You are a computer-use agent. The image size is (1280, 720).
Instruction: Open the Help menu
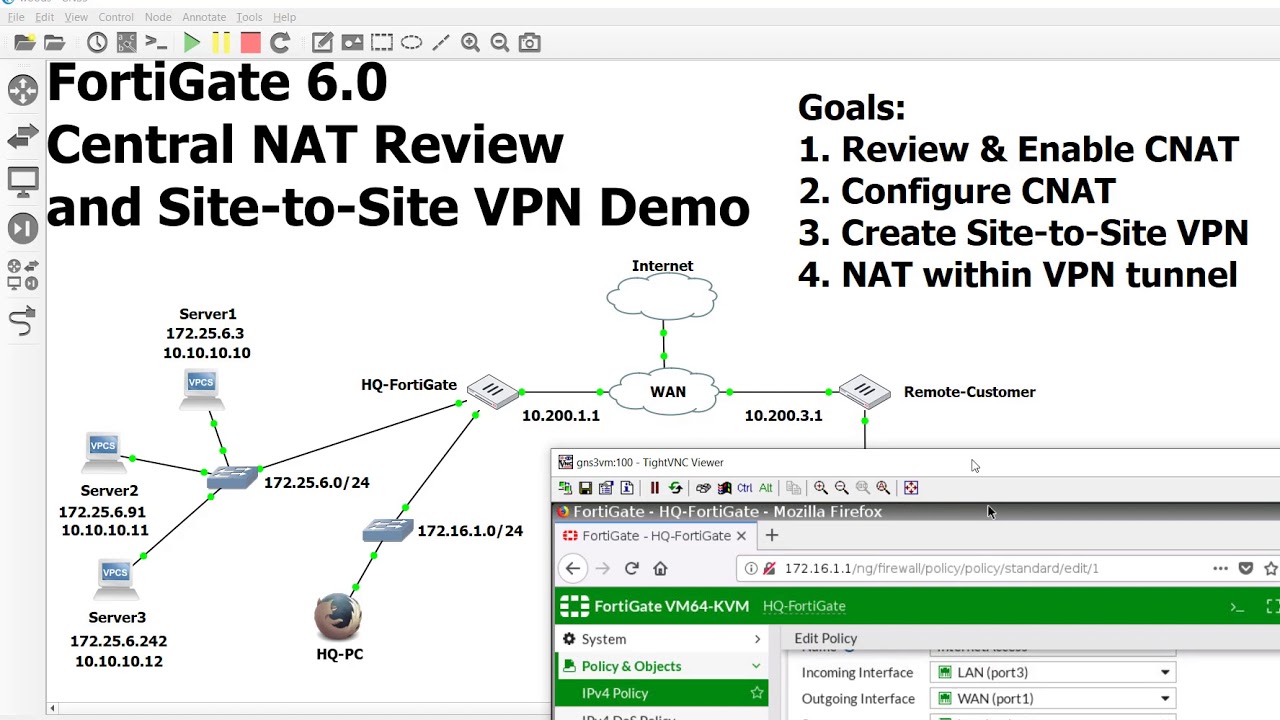(x=284, y=17)
